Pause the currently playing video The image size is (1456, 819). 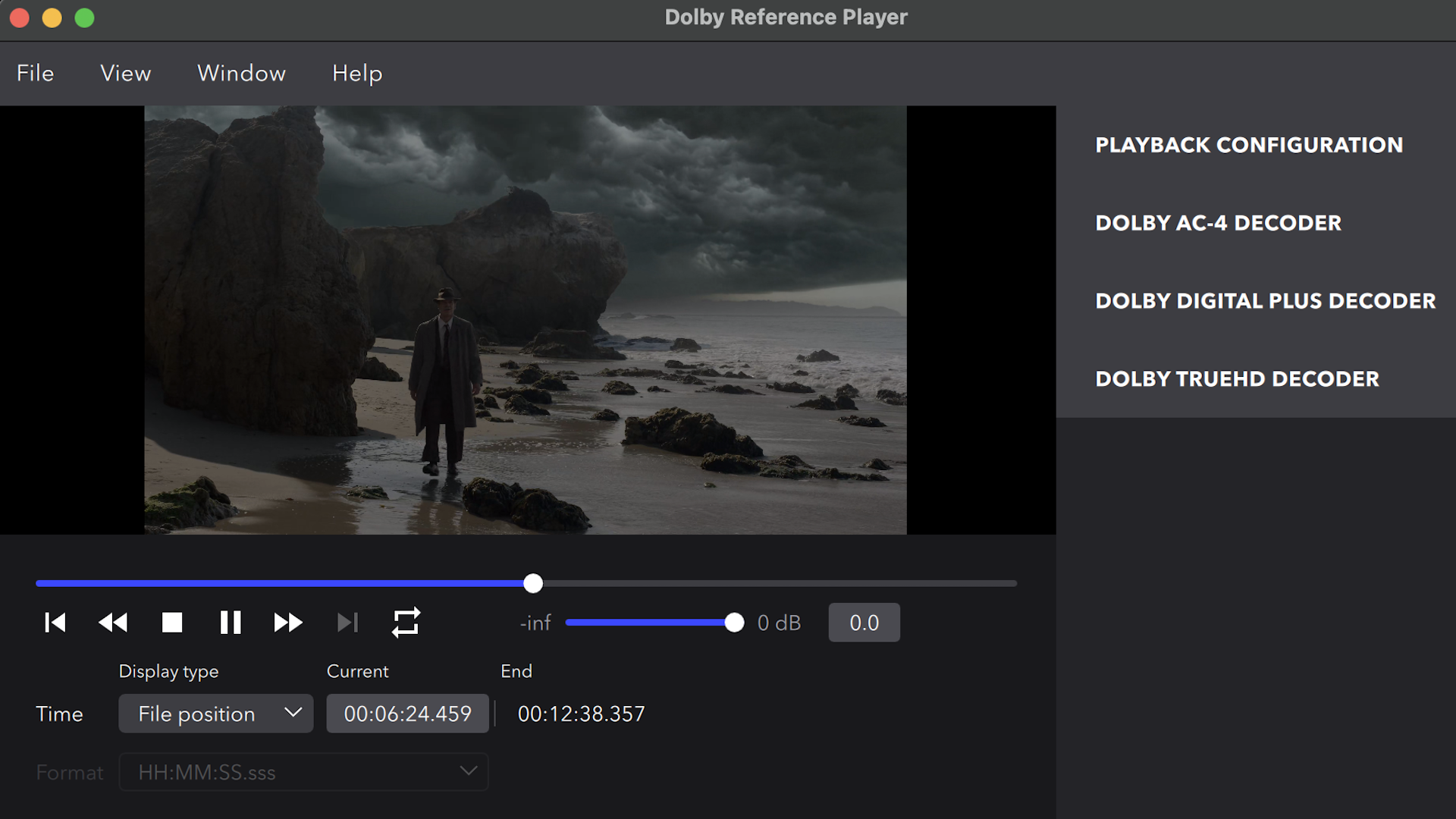click(230, 623)
